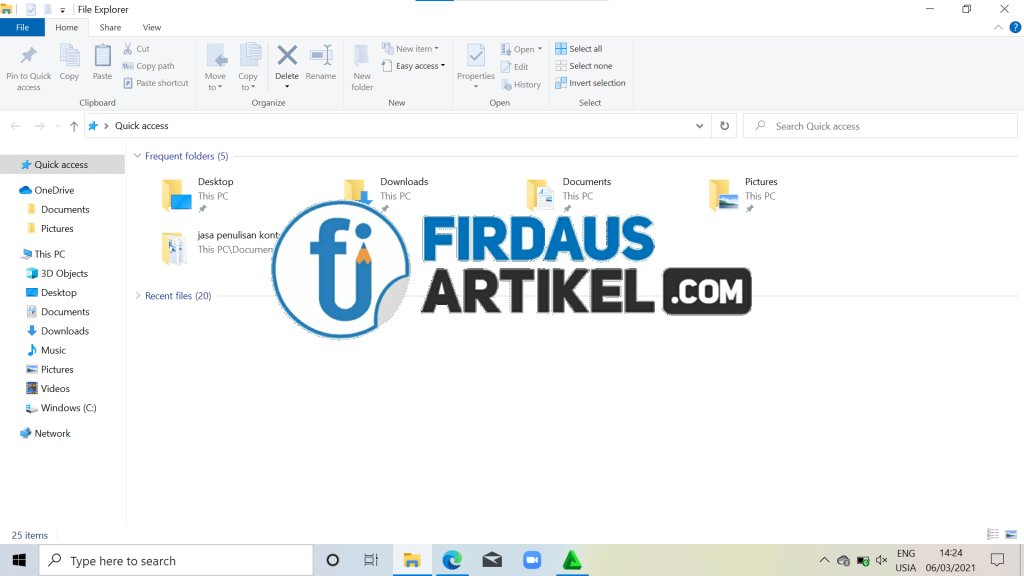Click Select all in Select group

pos(579,49)
